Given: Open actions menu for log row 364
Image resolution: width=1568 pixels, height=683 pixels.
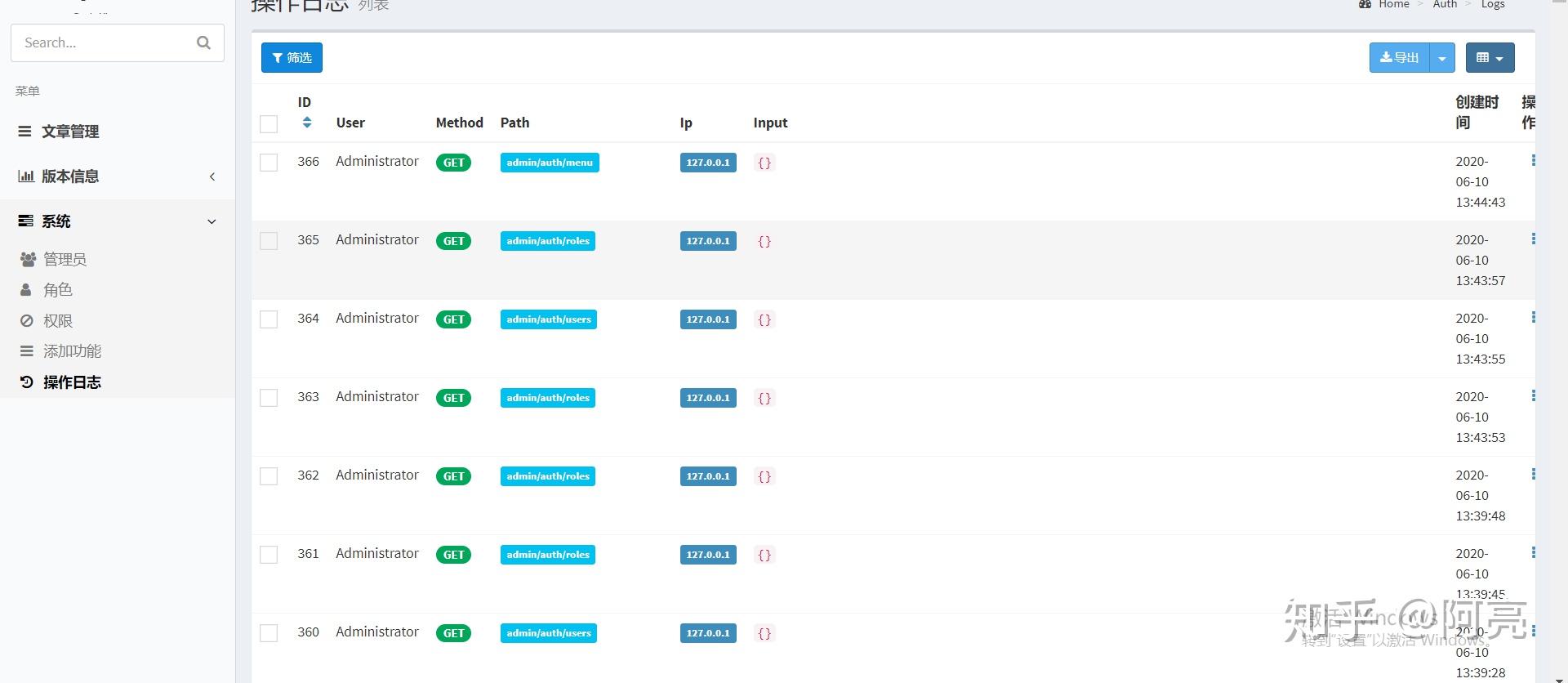Looking at the screenshot, I should click(x=1533, y=318).
